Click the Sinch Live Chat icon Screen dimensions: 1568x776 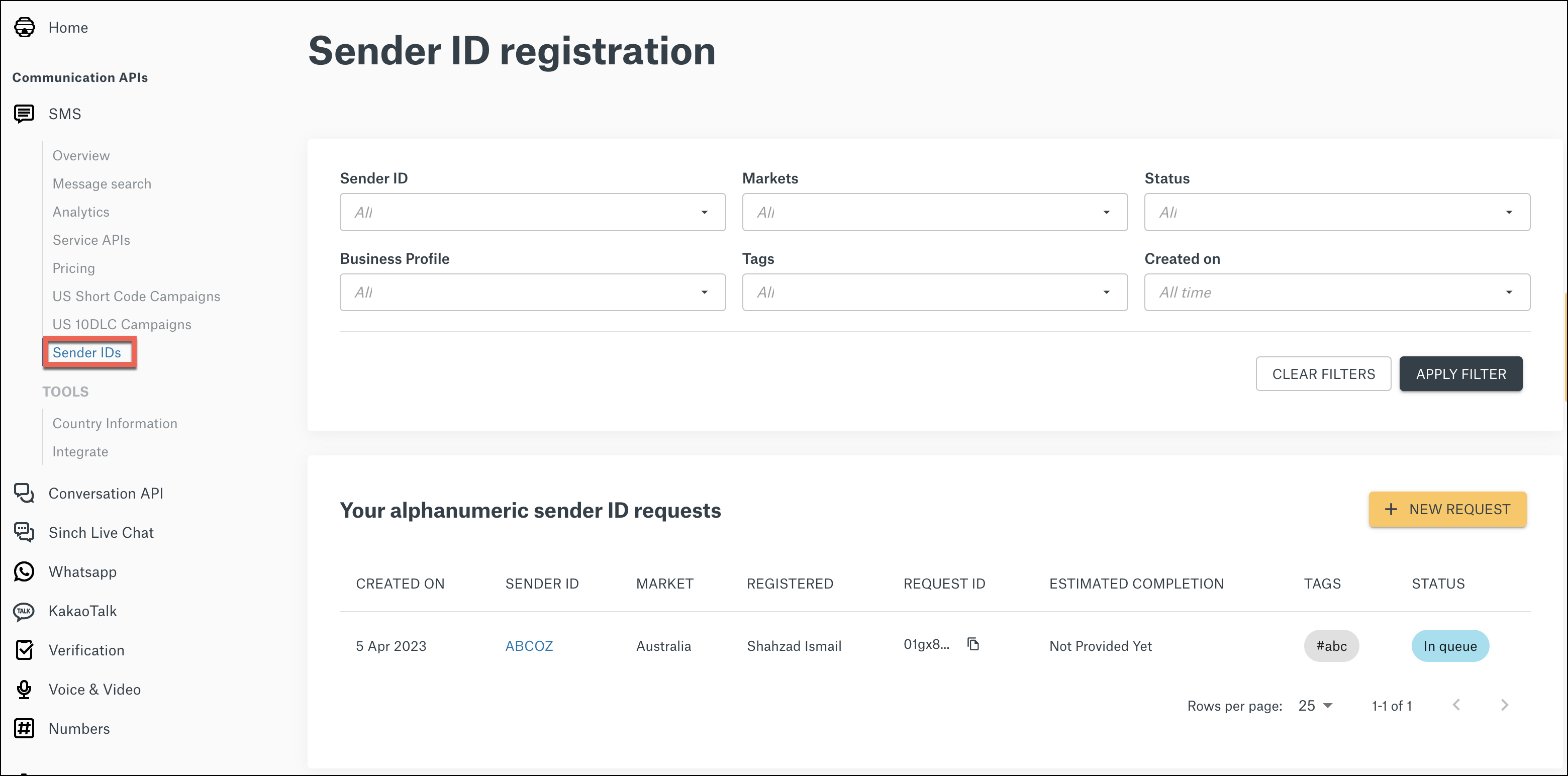click(x=24, y=532)
